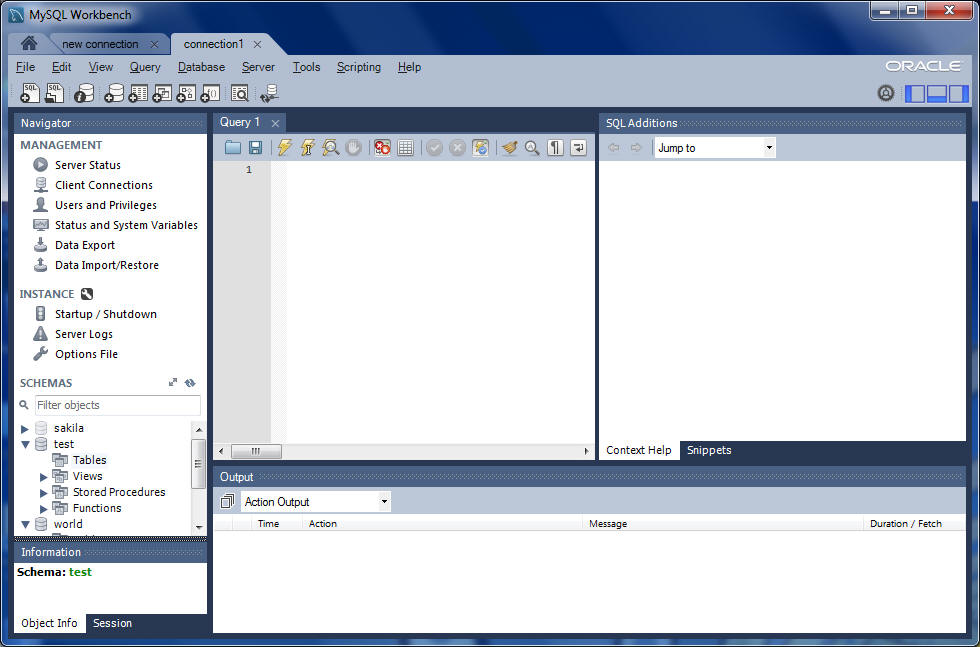Viewport: 980px width, 647px height.
Task: Open the Database menu
Action: [x=201, y=67]
